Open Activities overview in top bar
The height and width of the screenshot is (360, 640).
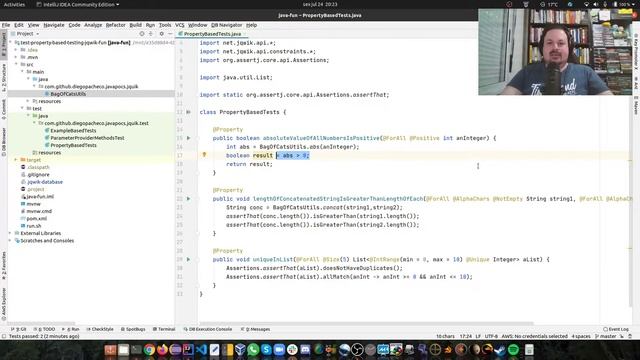point(14,4)
